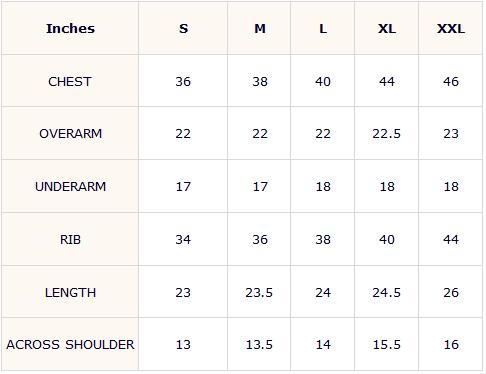Click the length value 23.5 for M

259,292
